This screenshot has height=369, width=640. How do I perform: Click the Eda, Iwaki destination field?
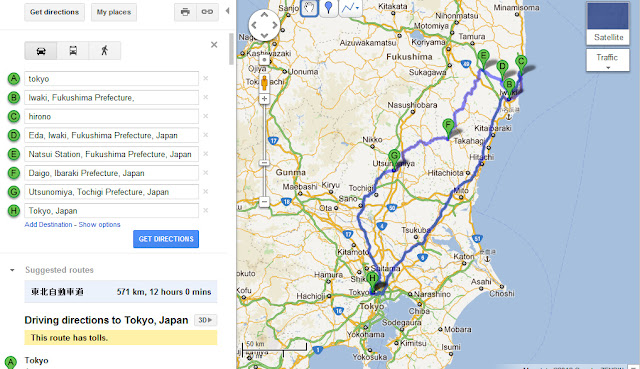point(111,135)
